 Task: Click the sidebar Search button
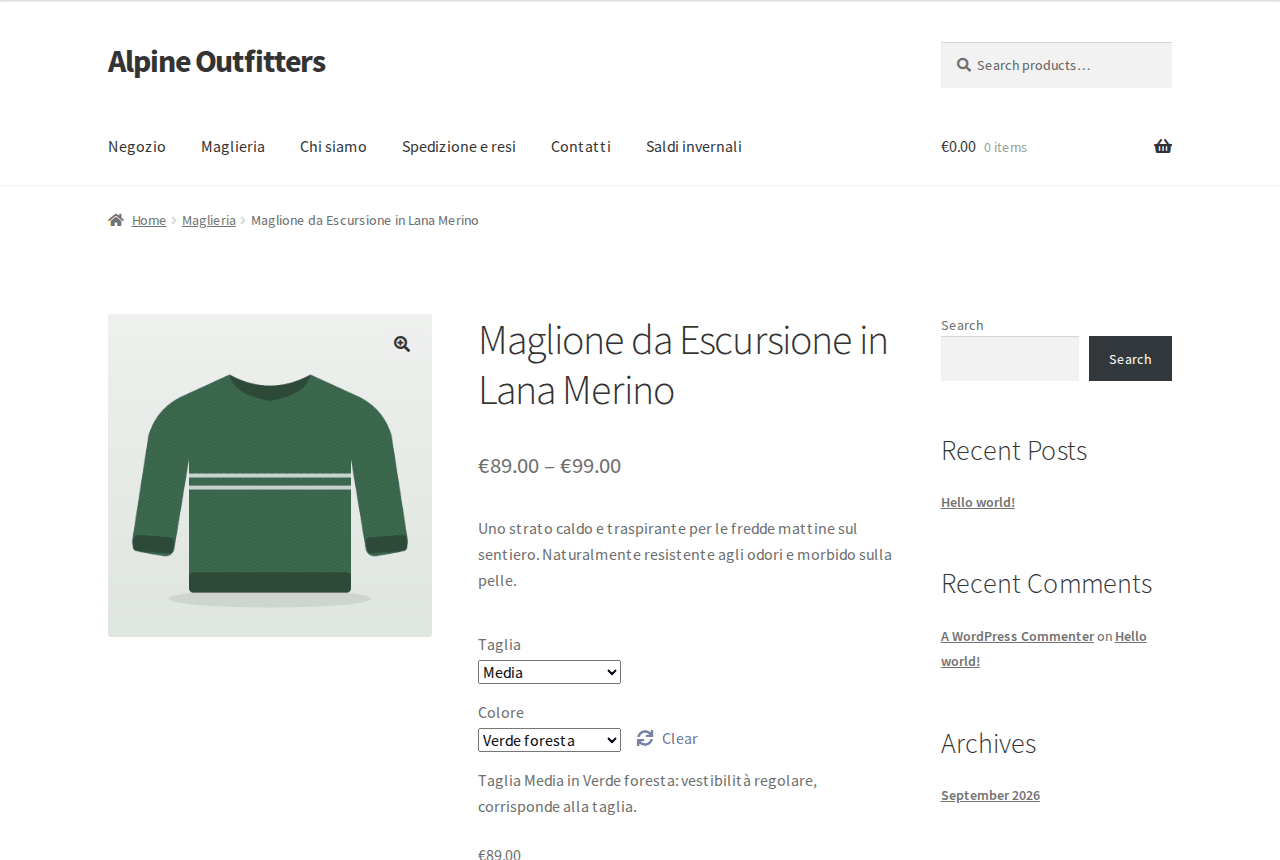(x=1130, y=358)
